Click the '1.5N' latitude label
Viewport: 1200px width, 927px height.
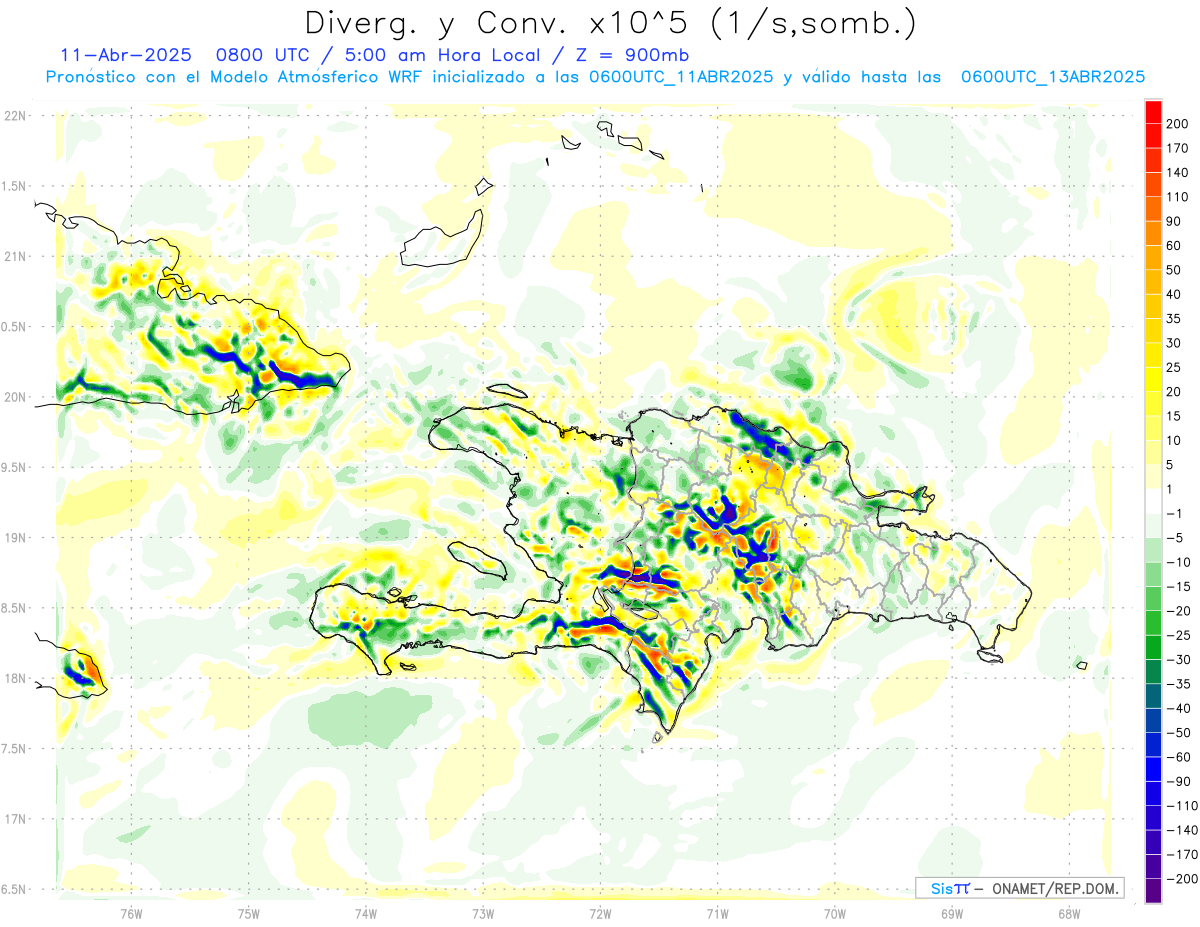[x=15, y=186]
